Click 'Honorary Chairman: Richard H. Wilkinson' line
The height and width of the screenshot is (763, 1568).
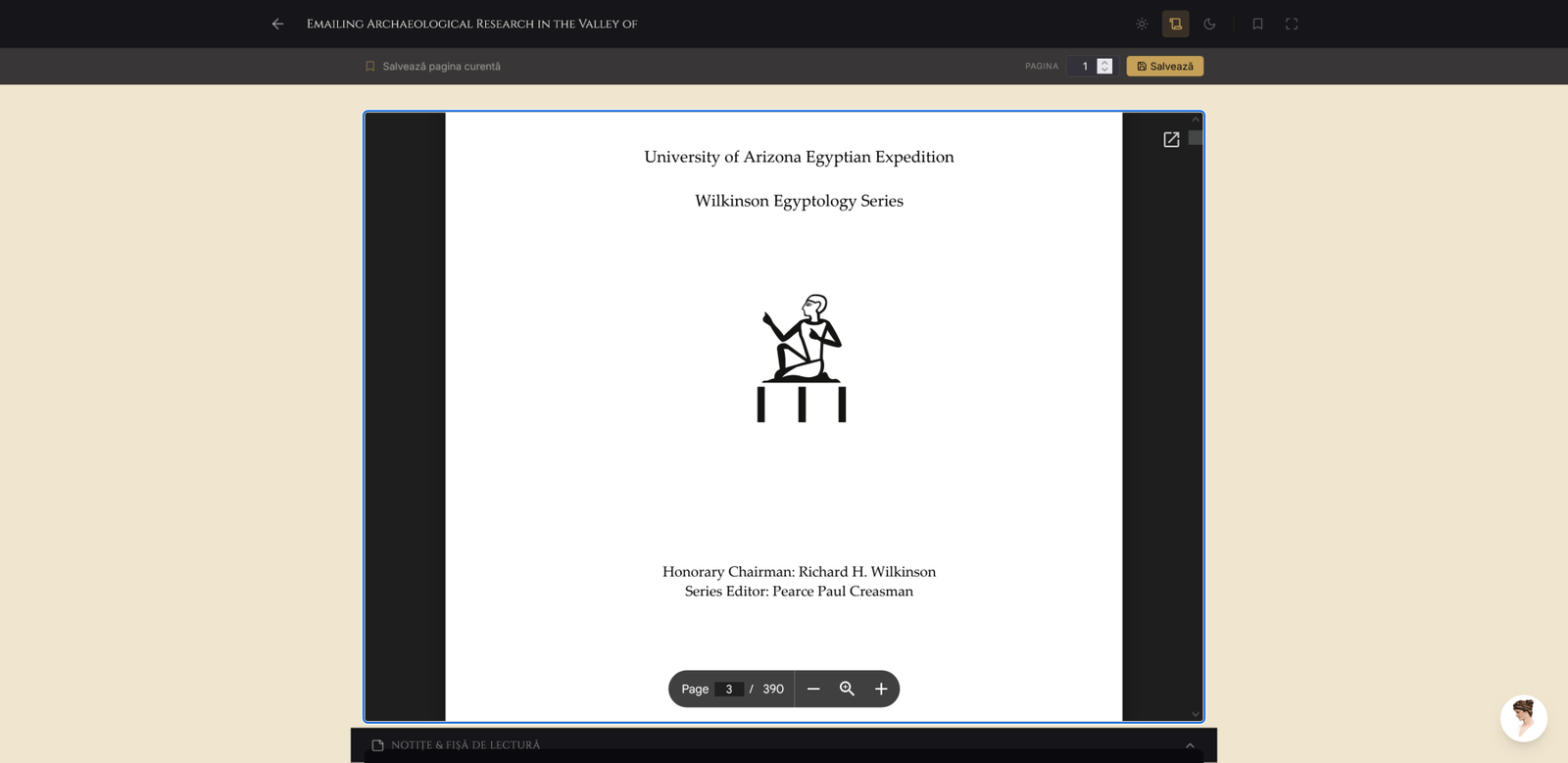pyautogui.click(x=799, y=572)
